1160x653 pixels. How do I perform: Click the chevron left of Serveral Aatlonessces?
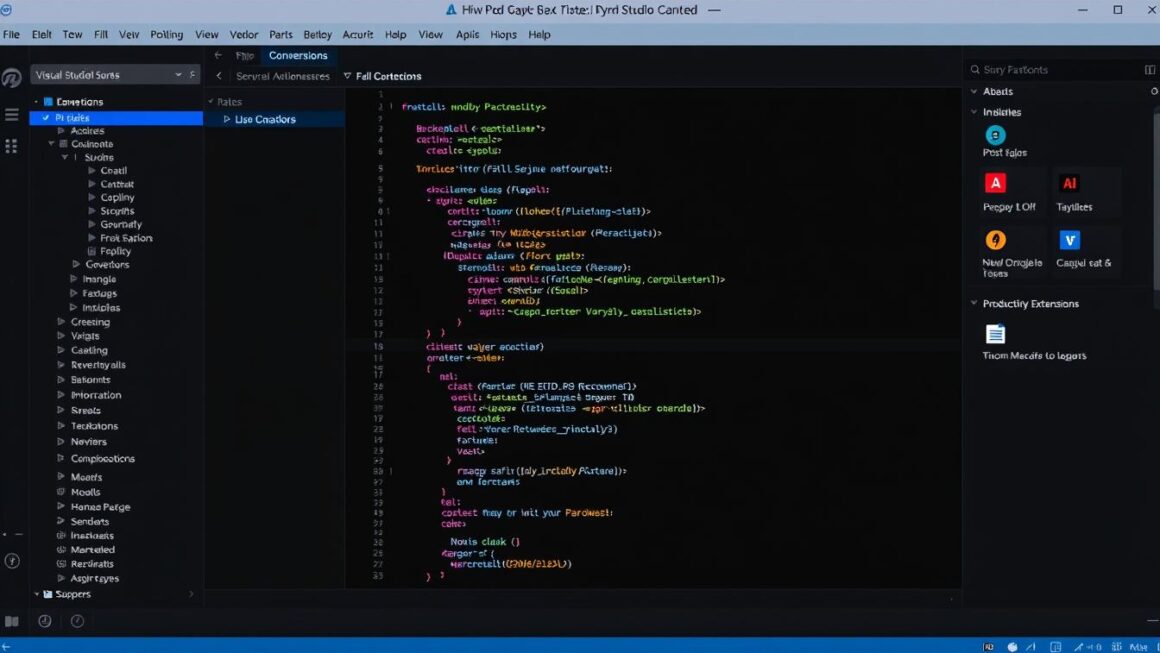[x=219, y=75]
